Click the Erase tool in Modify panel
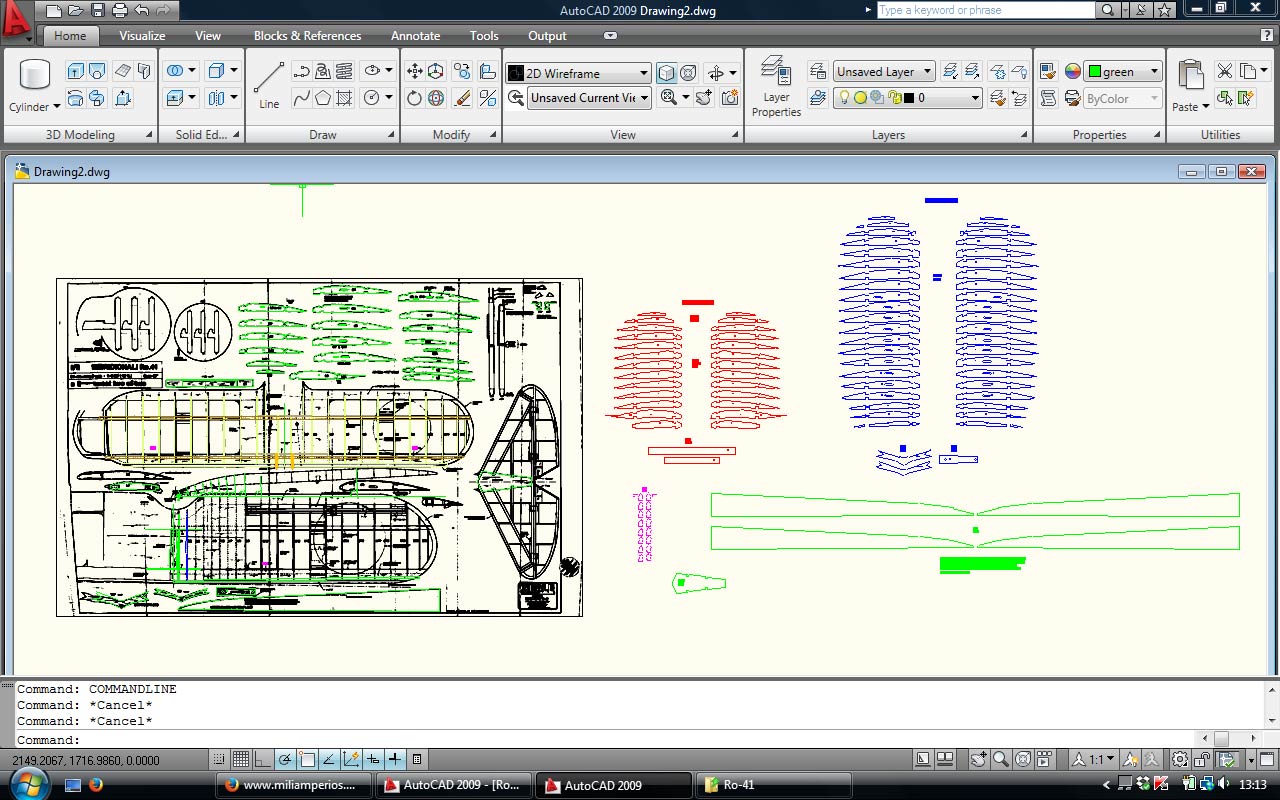Screen dimensions: 1280x800 pos(462,98)
